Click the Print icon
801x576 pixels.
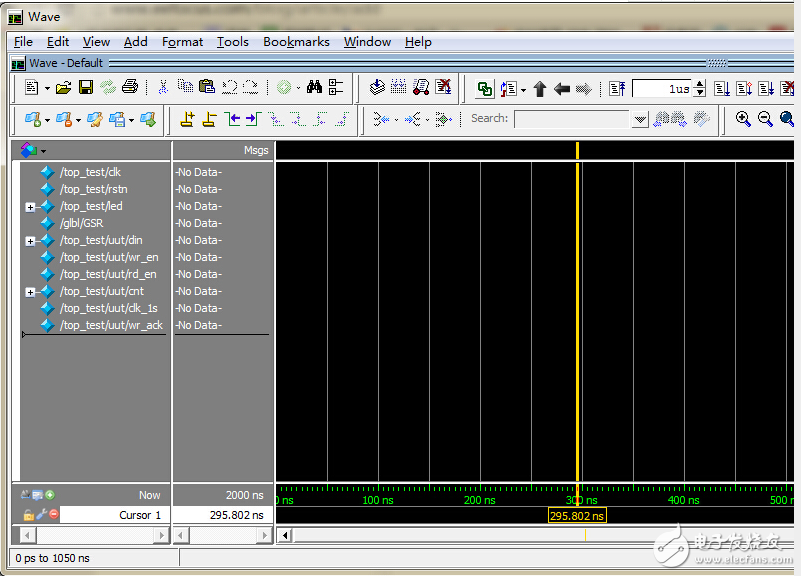point(129,88)
